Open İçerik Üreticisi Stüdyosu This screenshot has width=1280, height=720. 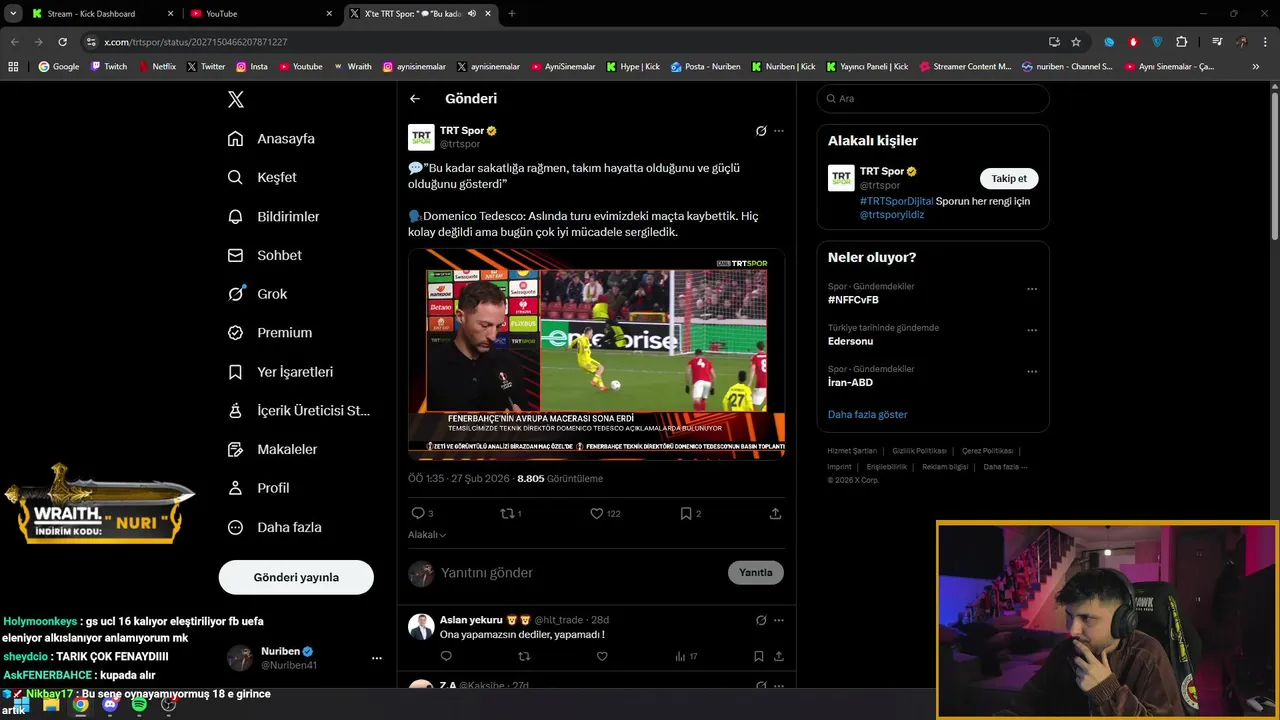(299, 410)
